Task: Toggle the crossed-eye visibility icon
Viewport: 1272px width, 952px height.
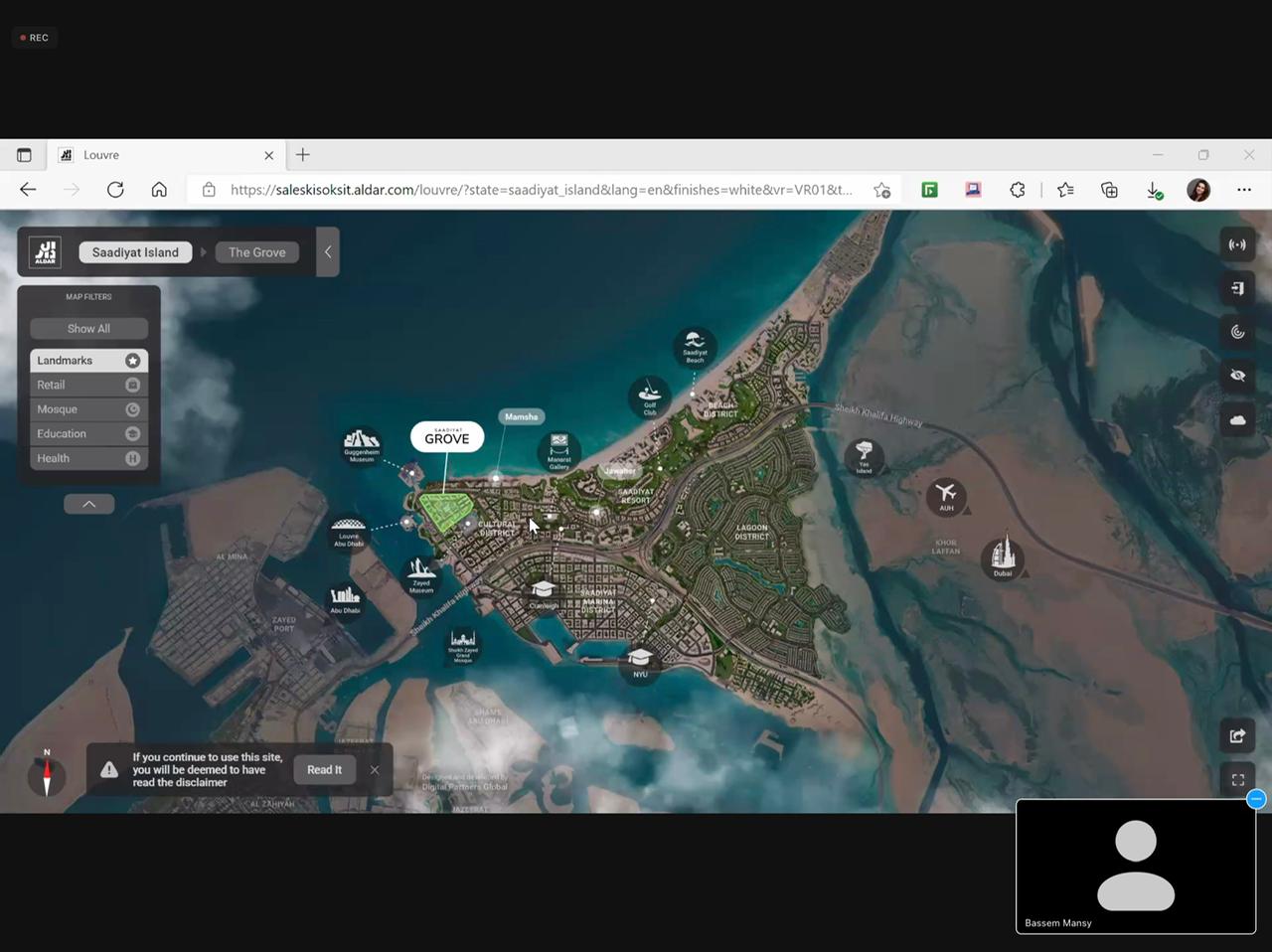Action: tap(1237, 376)
